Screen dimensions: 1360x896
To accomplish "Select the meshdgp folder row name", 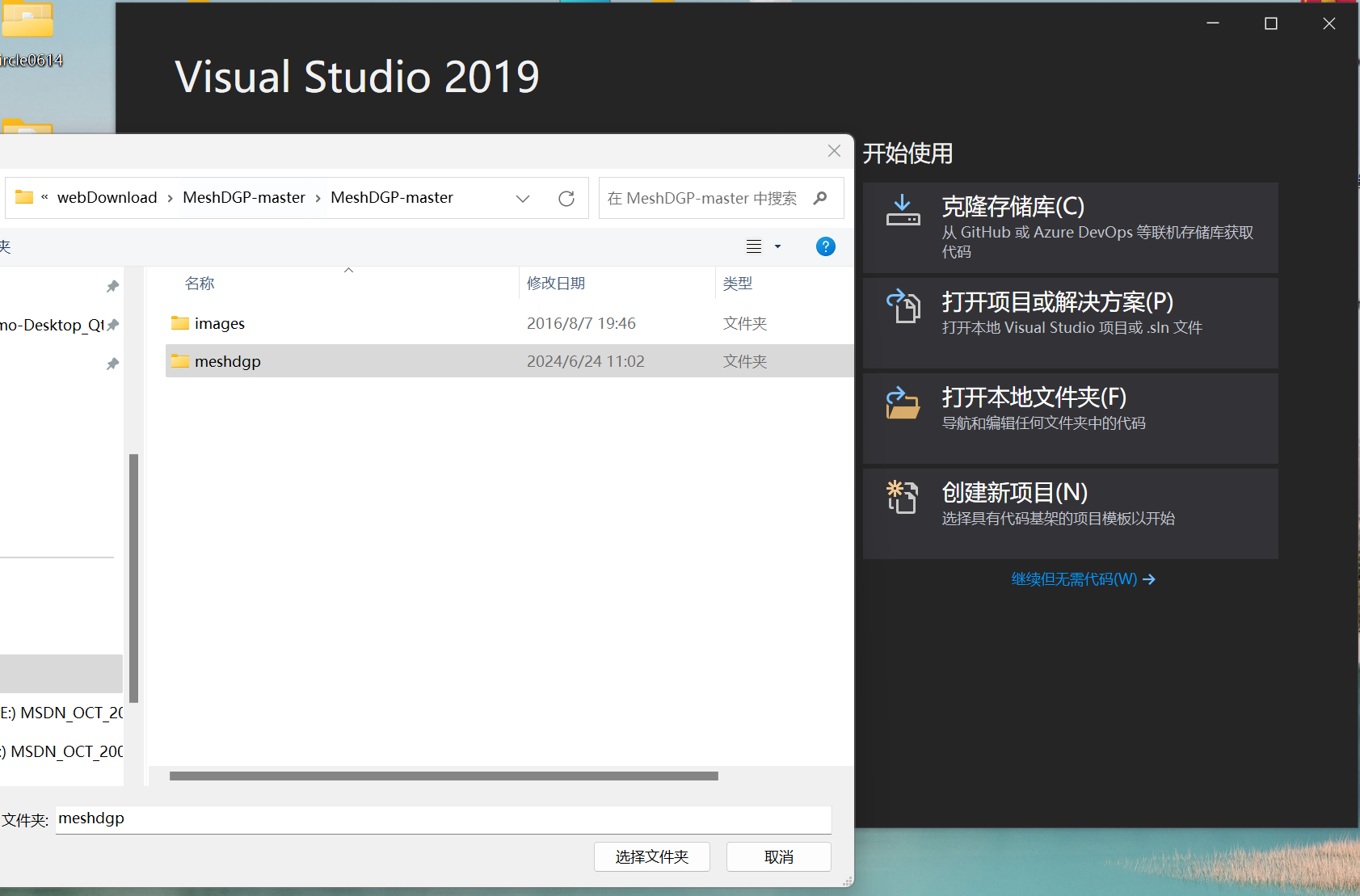I will tap(228, 361).
